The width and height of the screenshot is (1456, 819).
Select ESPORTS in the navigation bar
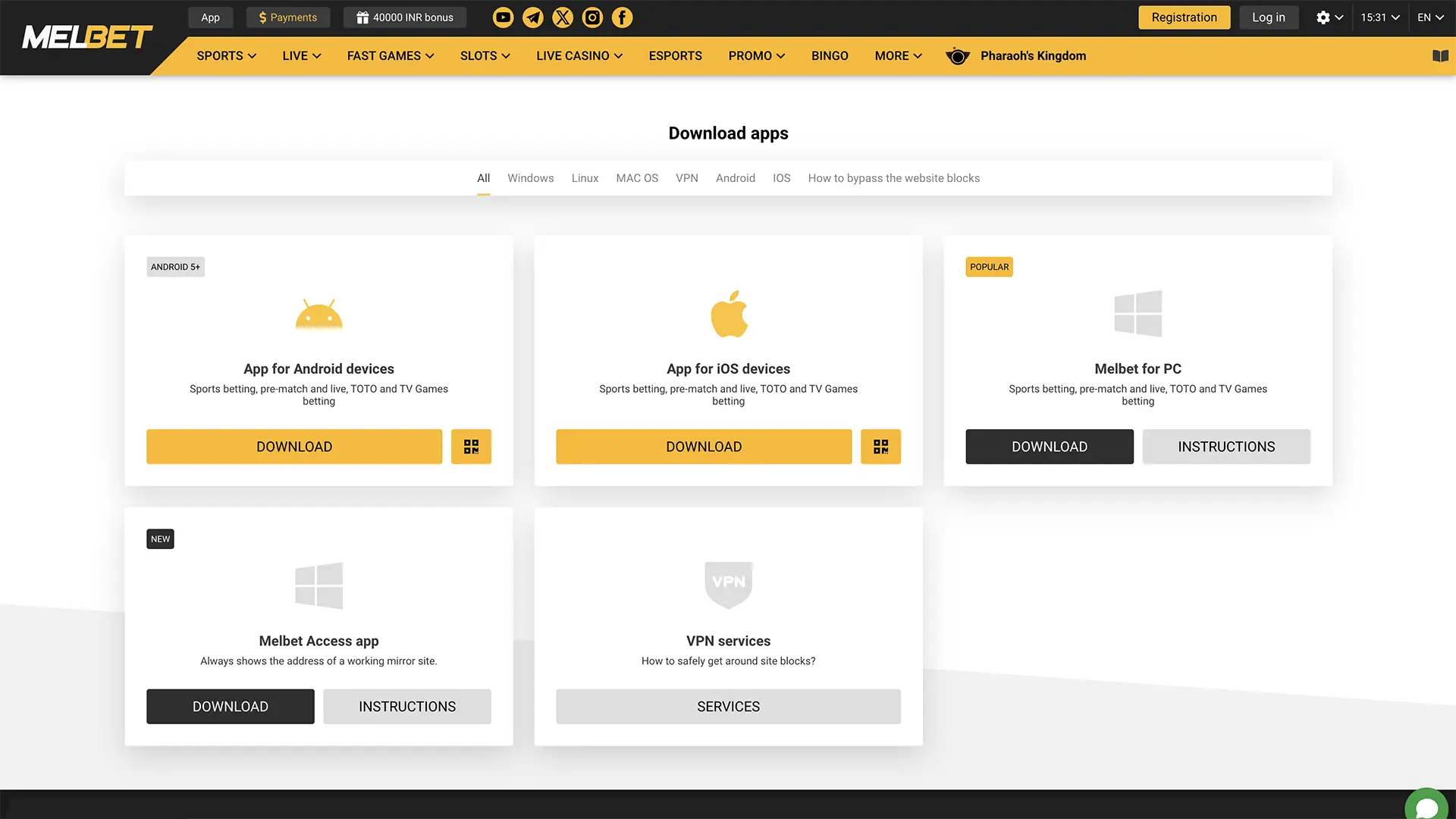[x=675, y=55]
